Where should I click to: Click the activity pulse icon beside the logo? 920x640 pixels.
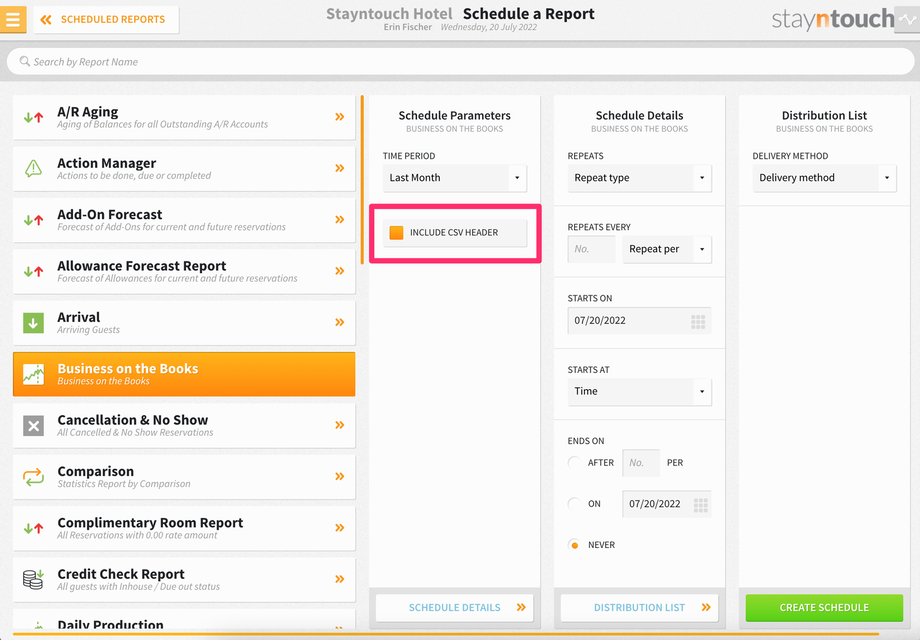907,19
